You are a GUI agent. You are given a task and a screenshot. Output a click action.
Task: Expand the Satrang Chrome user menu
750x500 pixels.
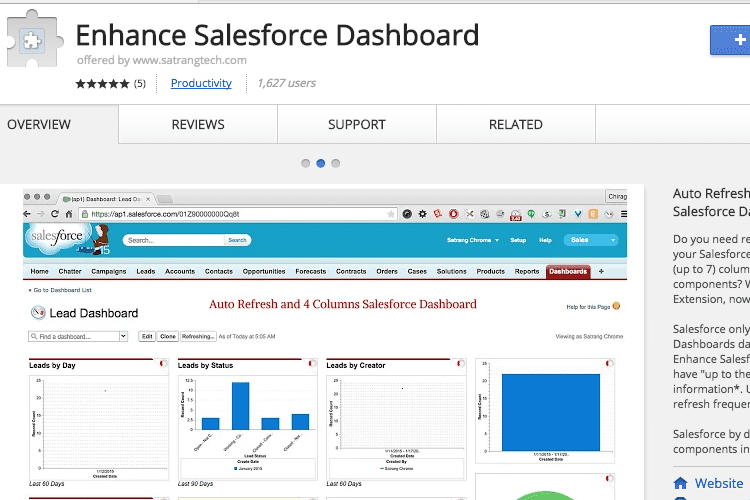[473, 240]
